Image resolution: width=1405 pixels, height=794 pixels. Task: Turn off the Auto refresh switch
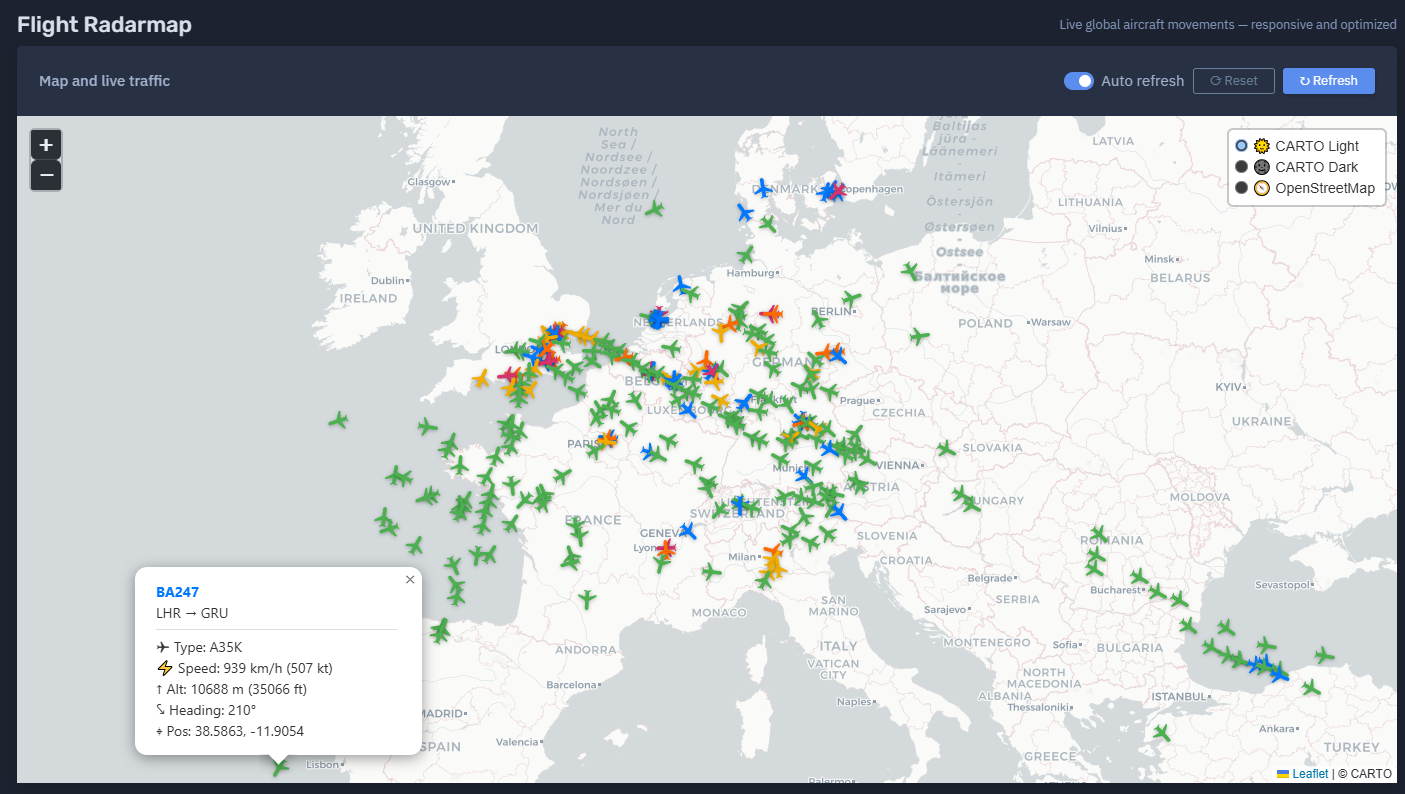point(1078,81)
